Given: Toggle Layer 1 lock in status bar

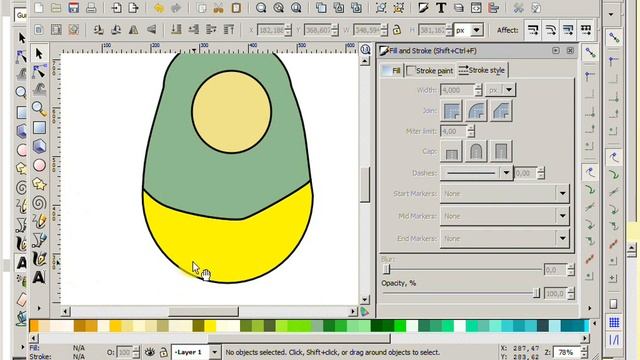Looking at the screenshot, I should tap(163, 352).
